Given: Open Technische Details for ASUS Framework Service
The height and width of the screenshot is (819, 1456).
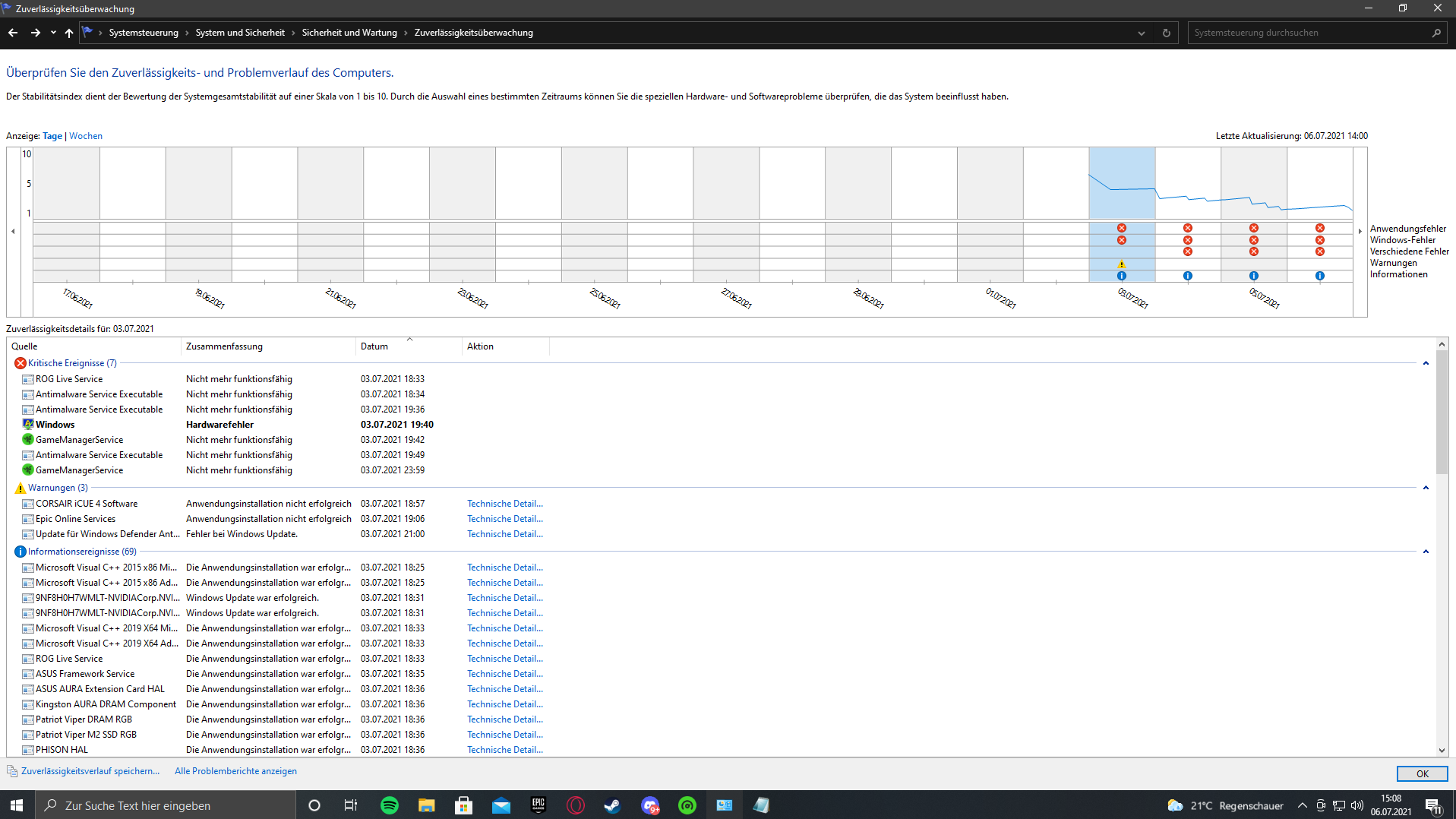Looking at the screenshot, I should tap(505, 674).
